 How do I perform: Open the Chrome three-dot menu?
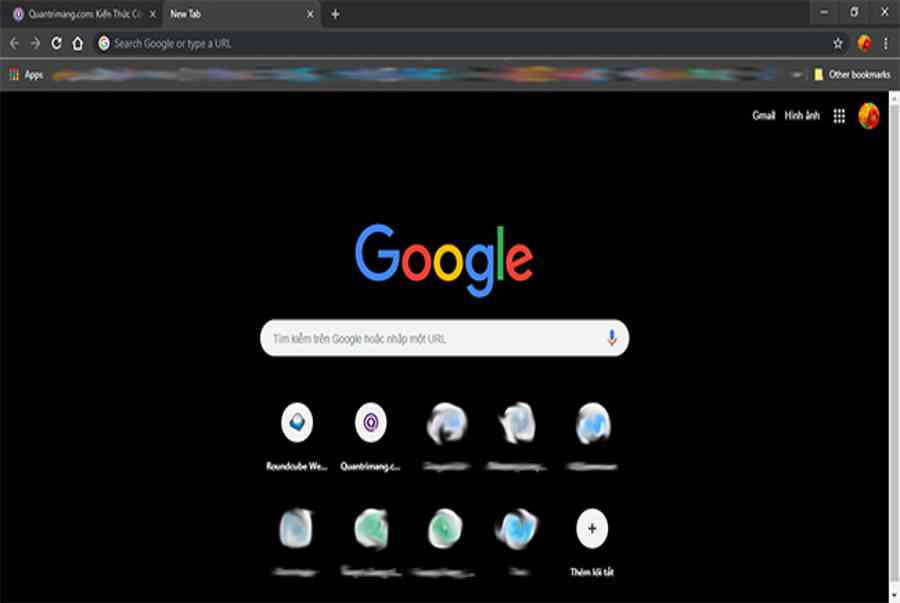tap(886, 44)
